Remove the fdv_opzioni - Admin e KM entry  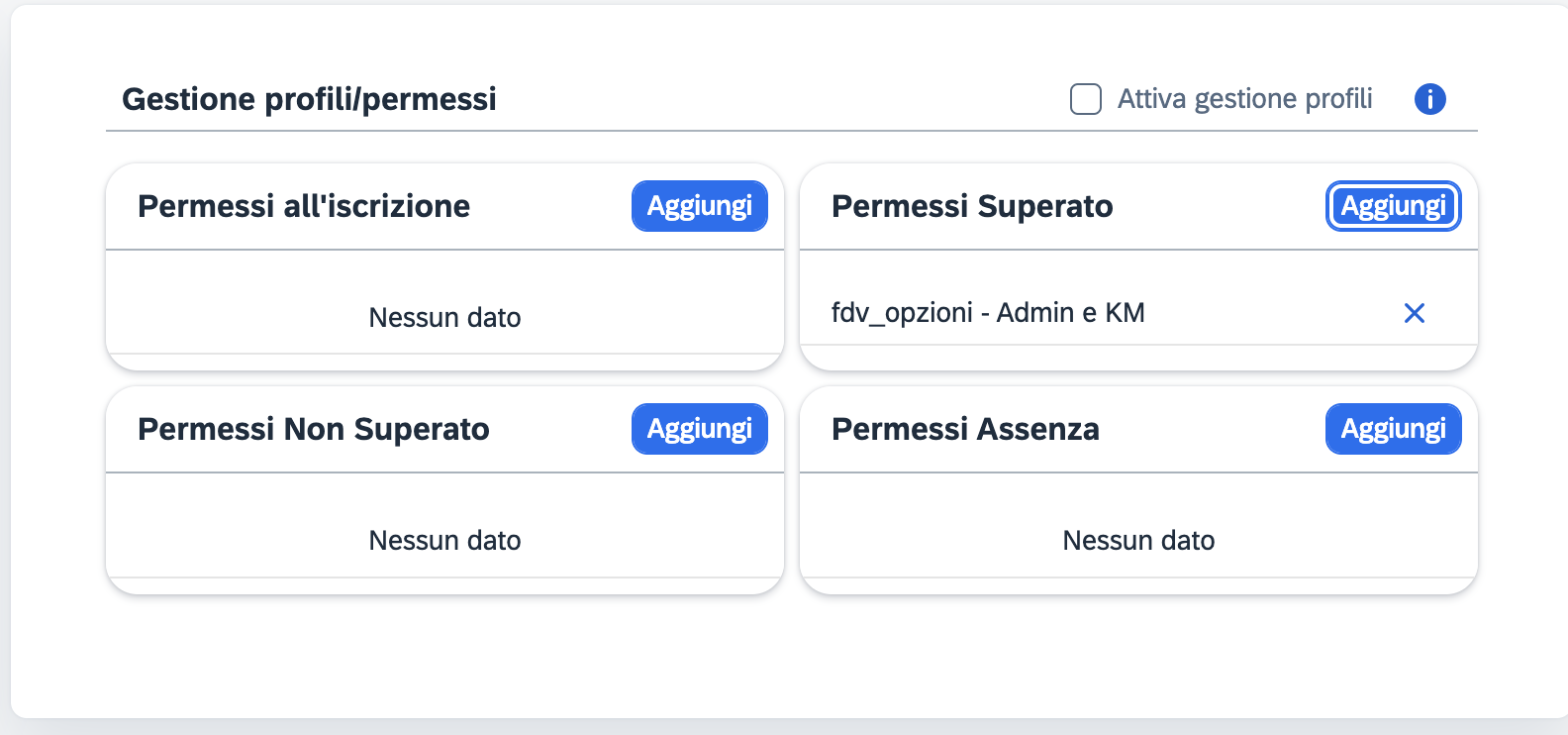[1415, 313]
